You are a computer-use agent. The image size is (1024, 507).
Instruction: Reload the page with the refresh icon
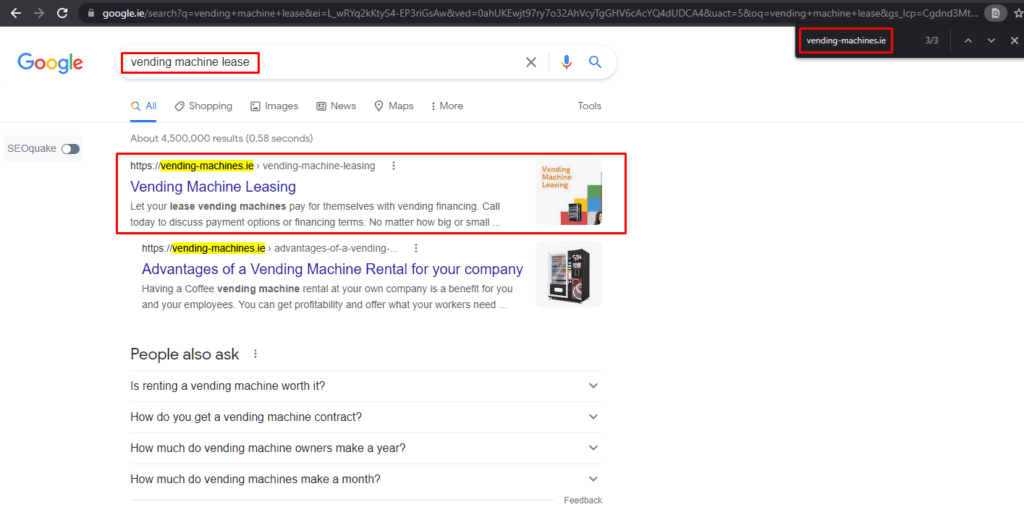click(62, 13)
